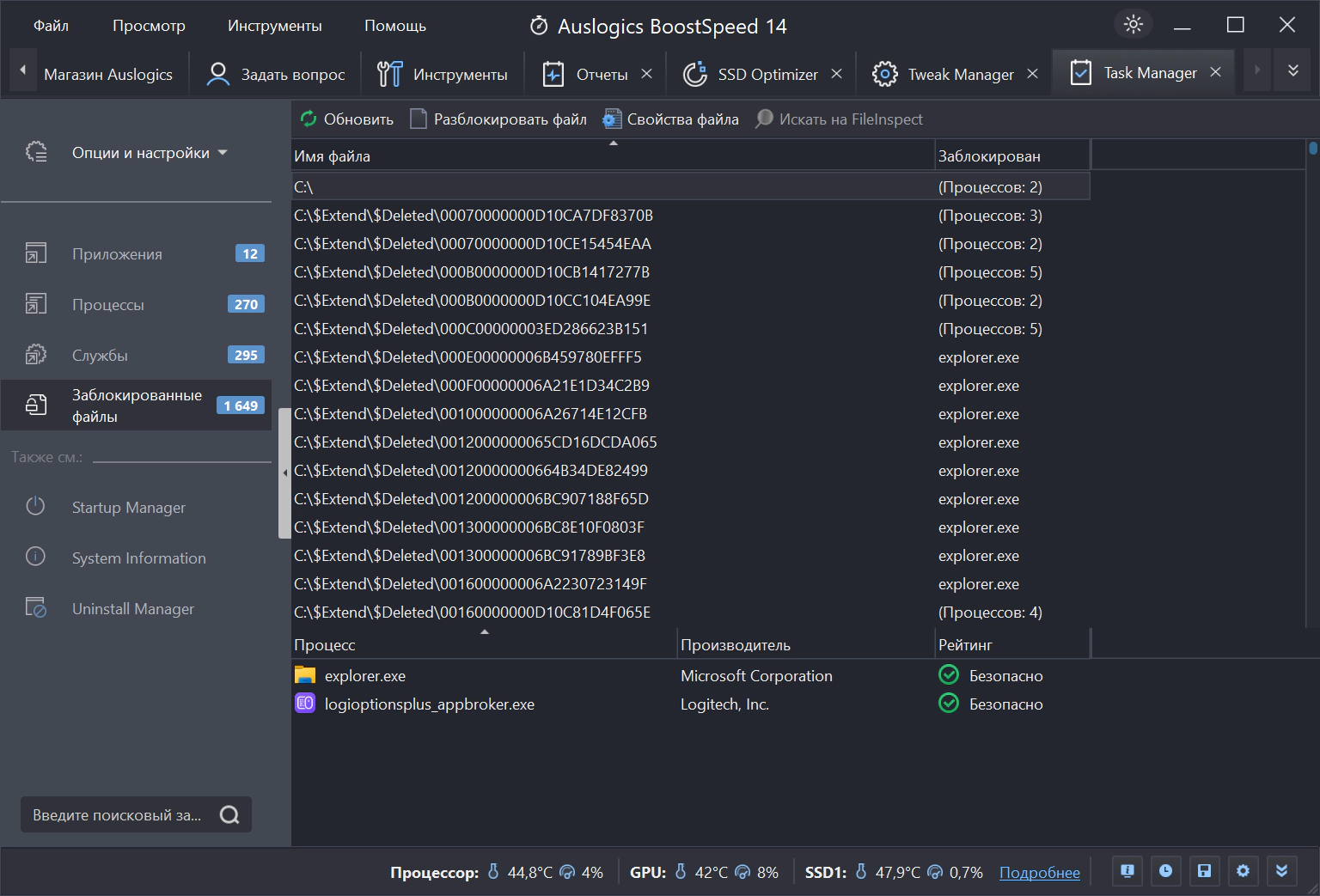This screenshot has width=1320, height=896.
Task: Select the C:\ file row
Action: coord(691,187)
